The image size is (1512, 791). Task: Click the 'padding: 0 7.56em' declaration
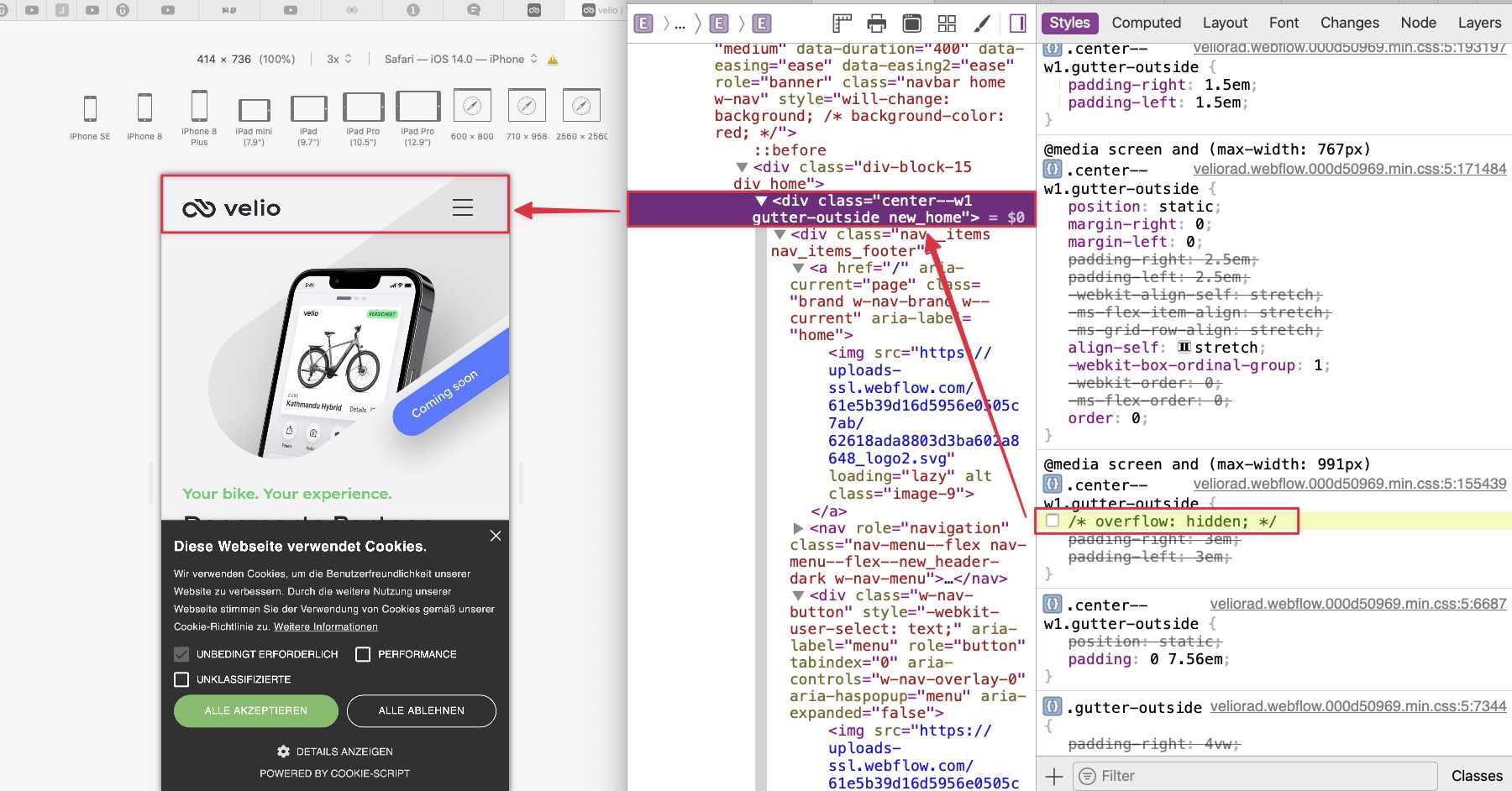pos(1149,659)
